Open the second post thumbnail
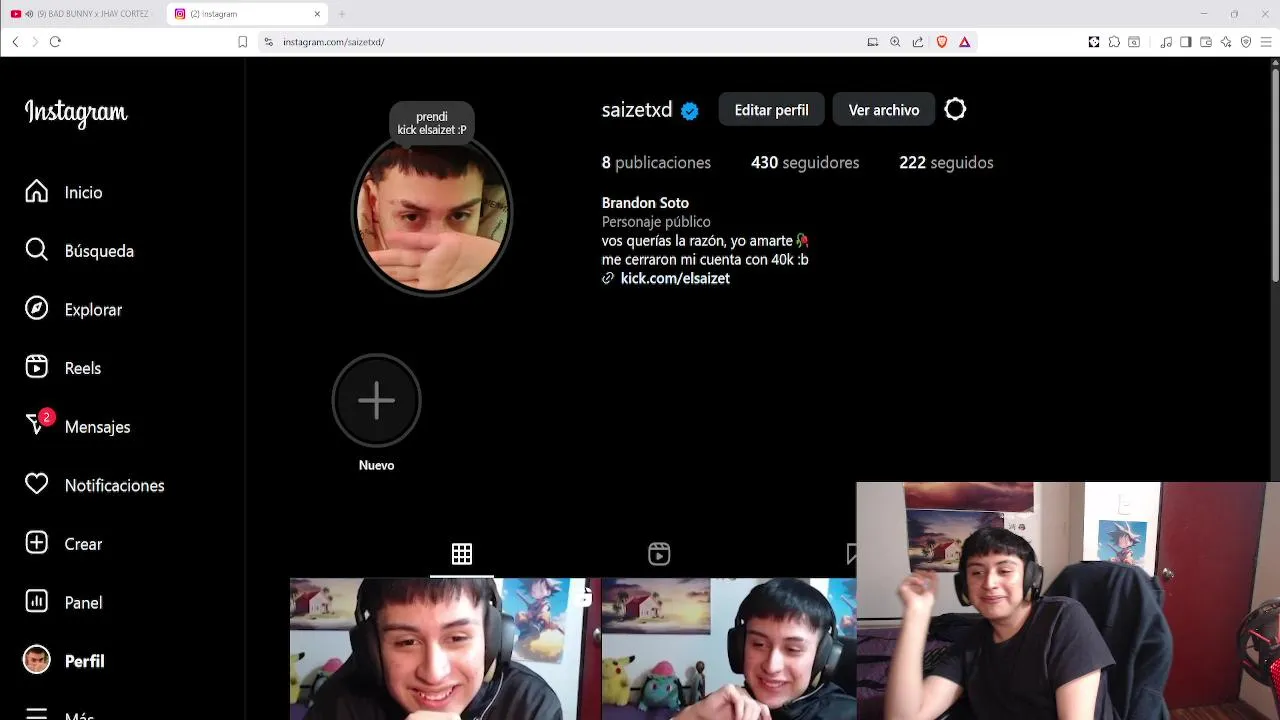Viewport: 1280px width, 720px height. [729, 649]
